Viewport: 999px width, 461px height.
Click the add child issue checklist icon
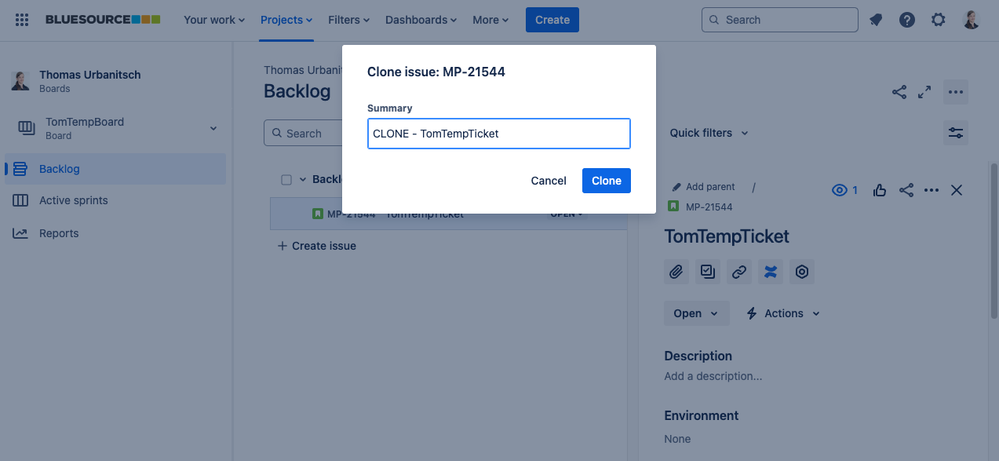click(707, 272)
